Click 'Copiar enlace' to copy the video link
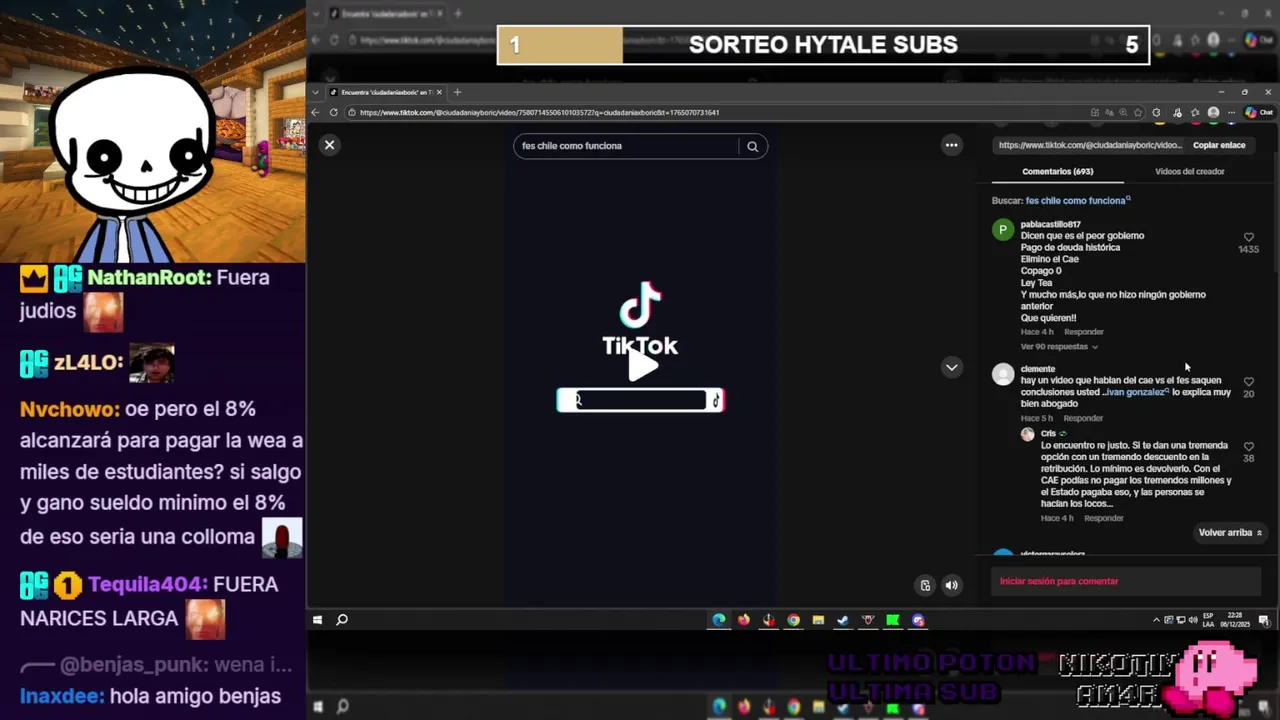 point(1219,145)
